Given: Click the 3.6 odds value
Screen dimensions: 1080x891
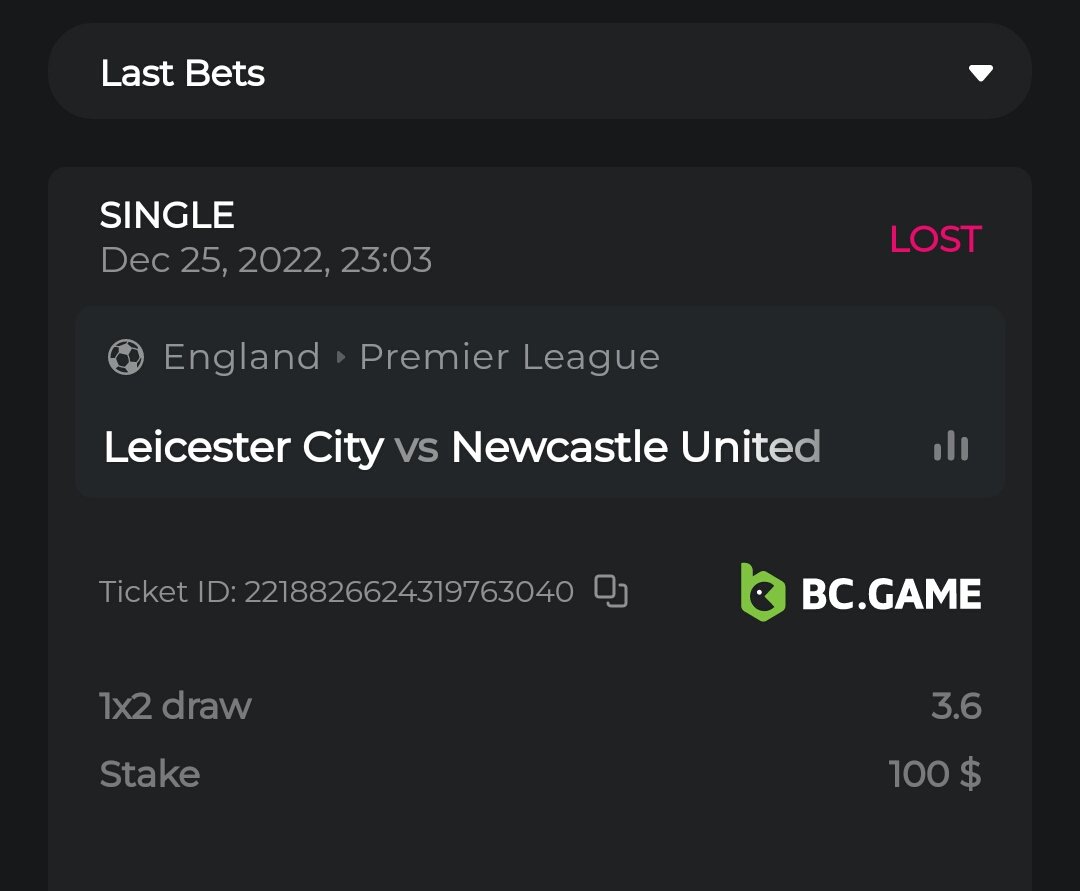Looking at the screenshot, I should [956, 706].
